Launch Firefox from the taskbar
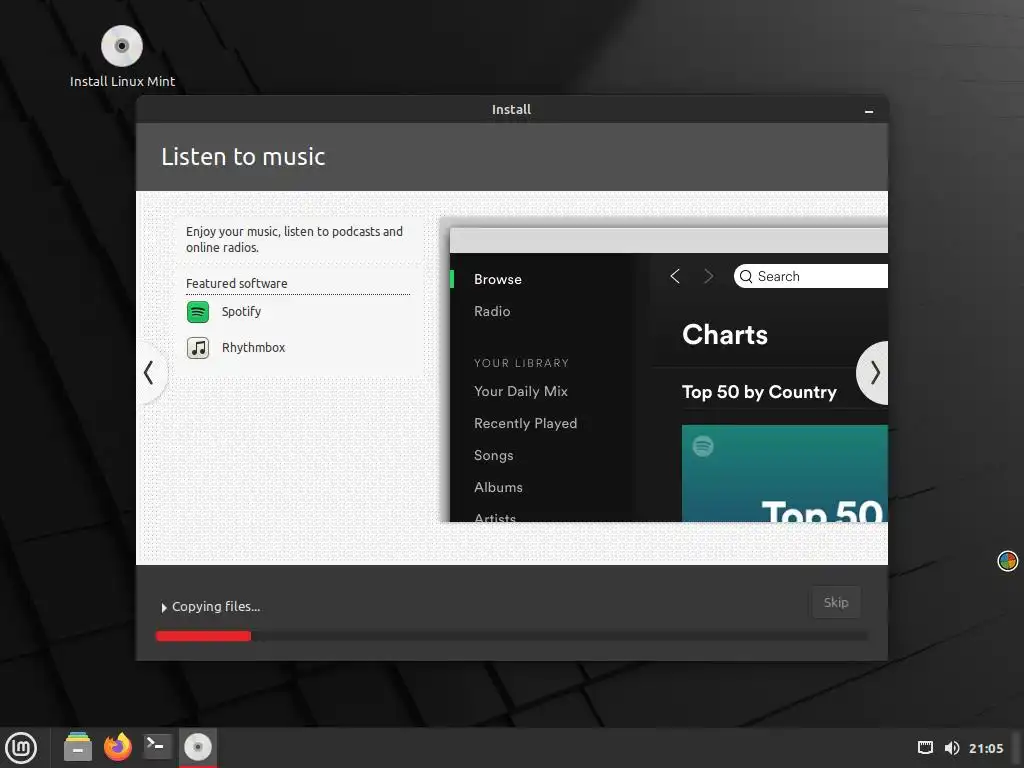The width and height of the screenshot is (1024, 768). click(118, 746)
